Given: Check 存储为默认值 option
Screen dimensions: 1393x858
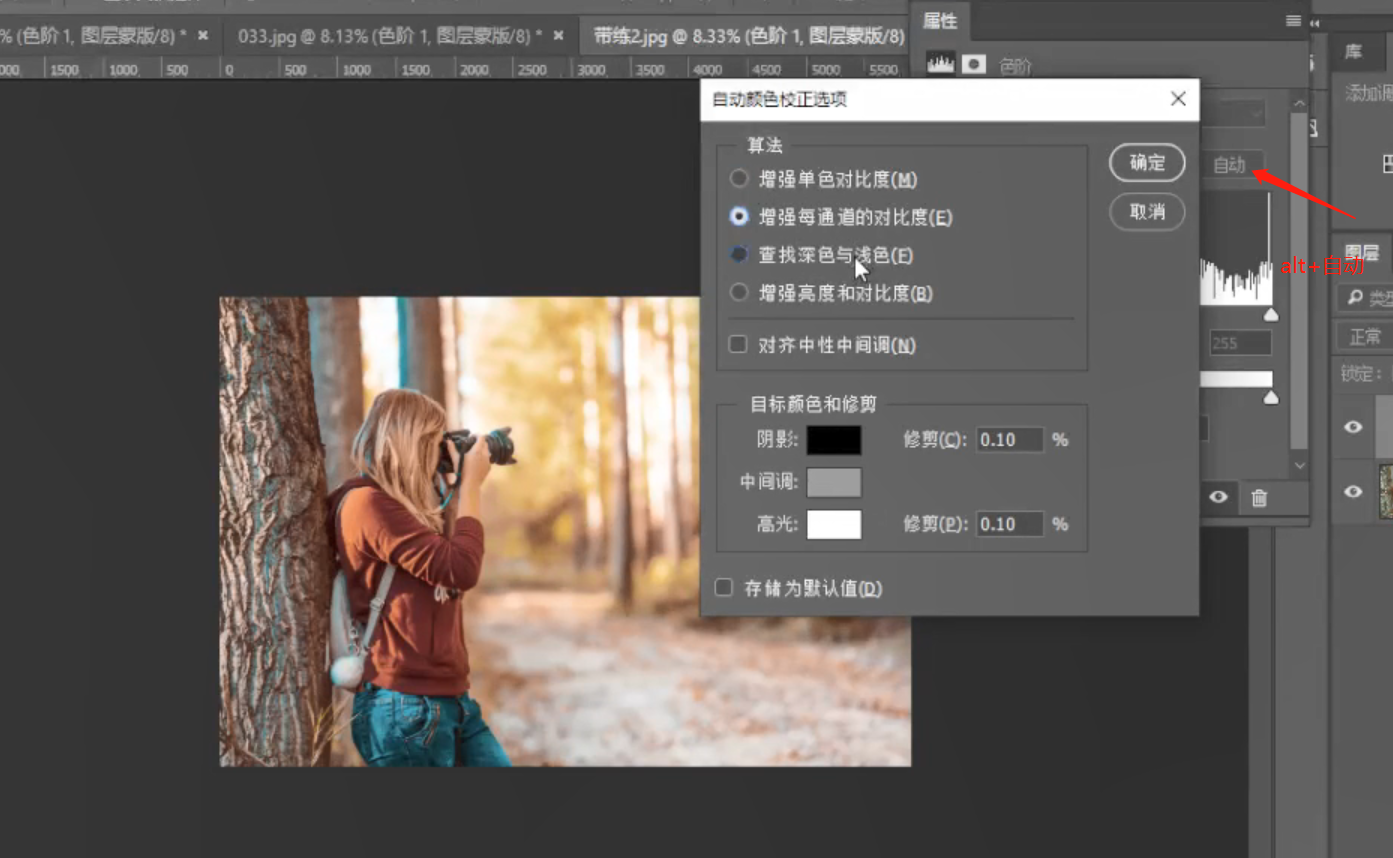Looking at the screenshot, I should (x=724, y=588).
